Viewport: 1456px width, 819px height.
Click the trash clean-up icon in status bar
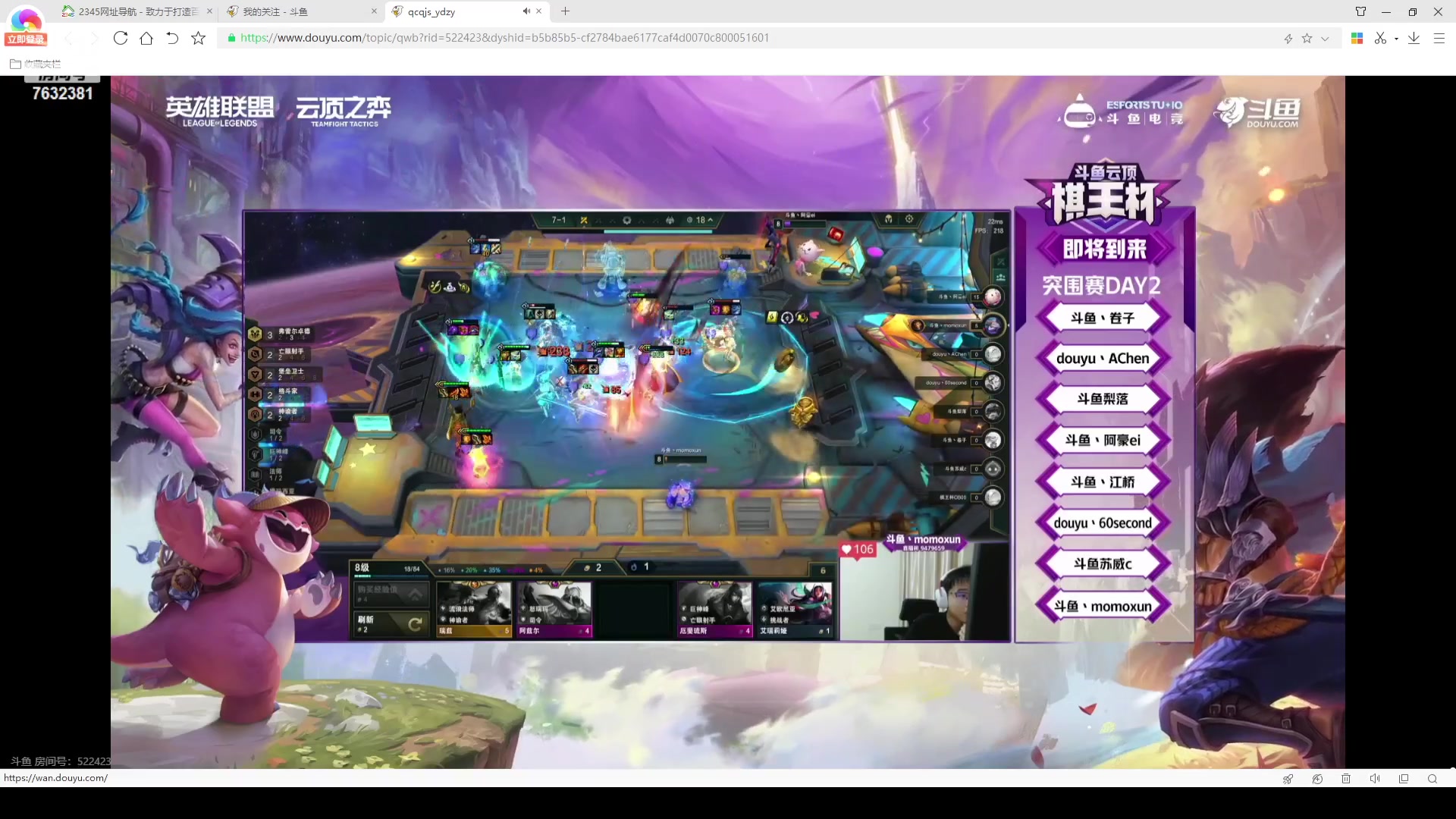1346,779
